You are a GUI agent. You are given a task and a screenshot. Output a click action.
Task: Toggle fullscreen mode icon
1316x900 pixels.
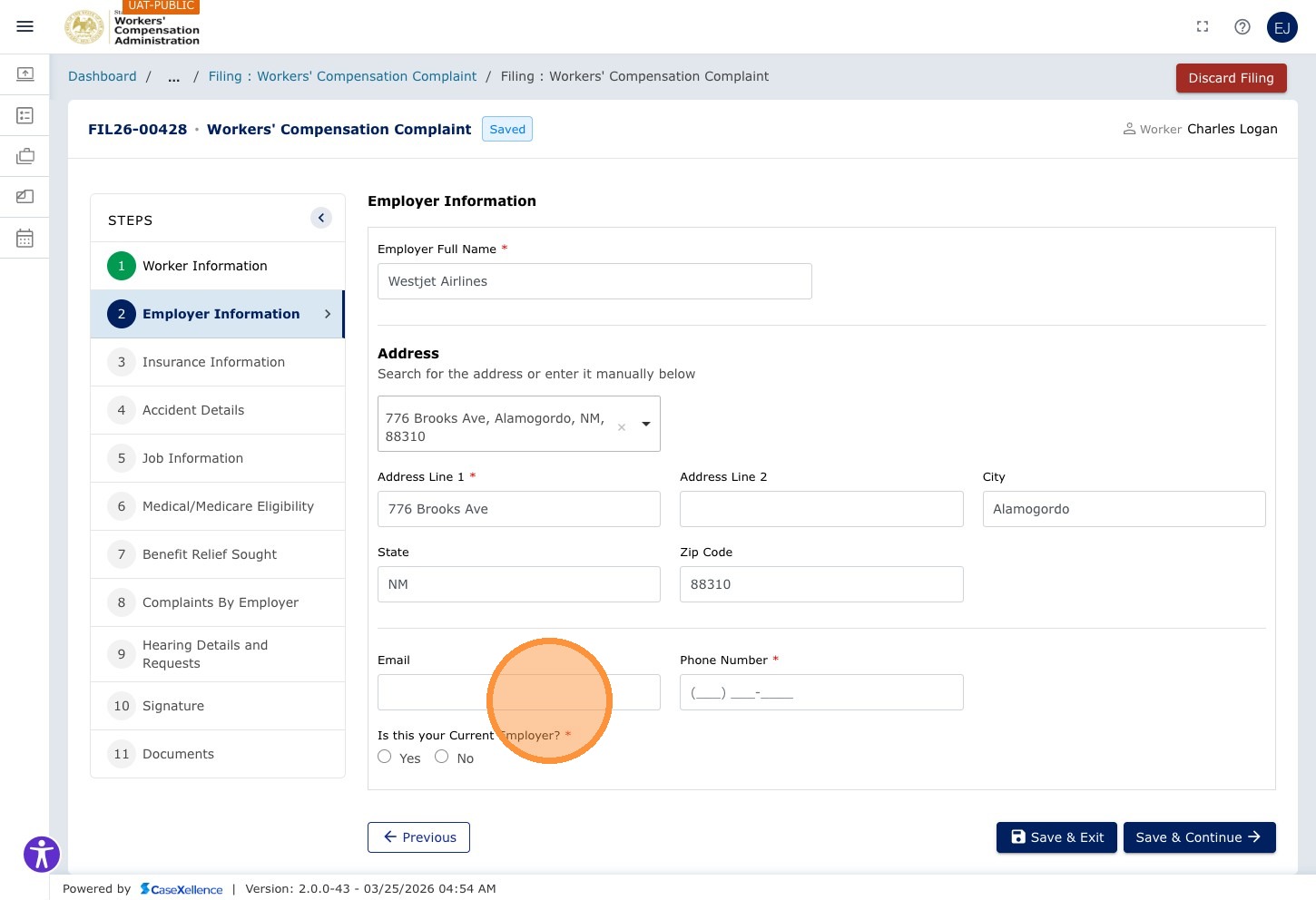tap(1203, 27)
